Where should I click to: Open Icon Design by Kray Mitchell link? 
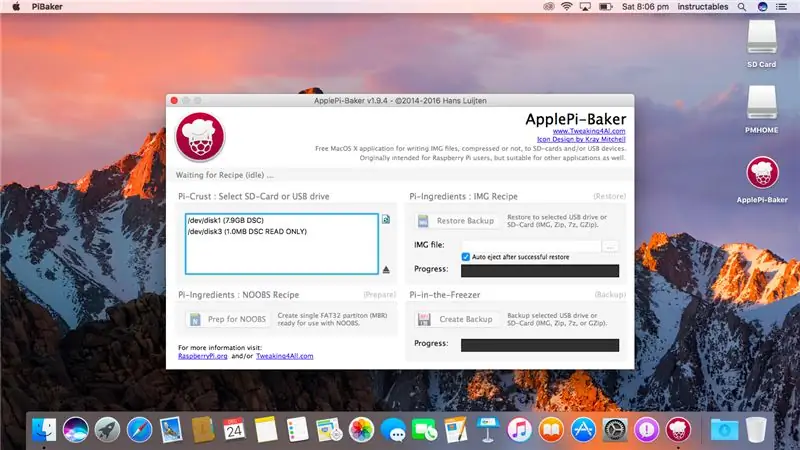point(581,139)
